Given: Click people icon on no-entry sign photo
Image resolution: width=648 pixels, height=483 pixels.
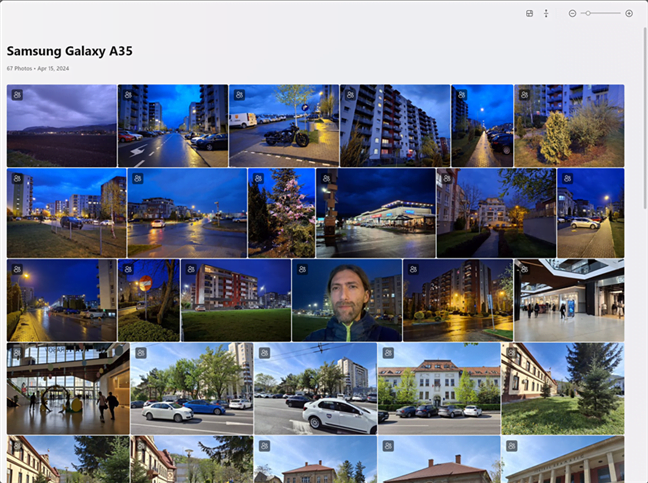Looking at the screenshot, I should [128, 269].
